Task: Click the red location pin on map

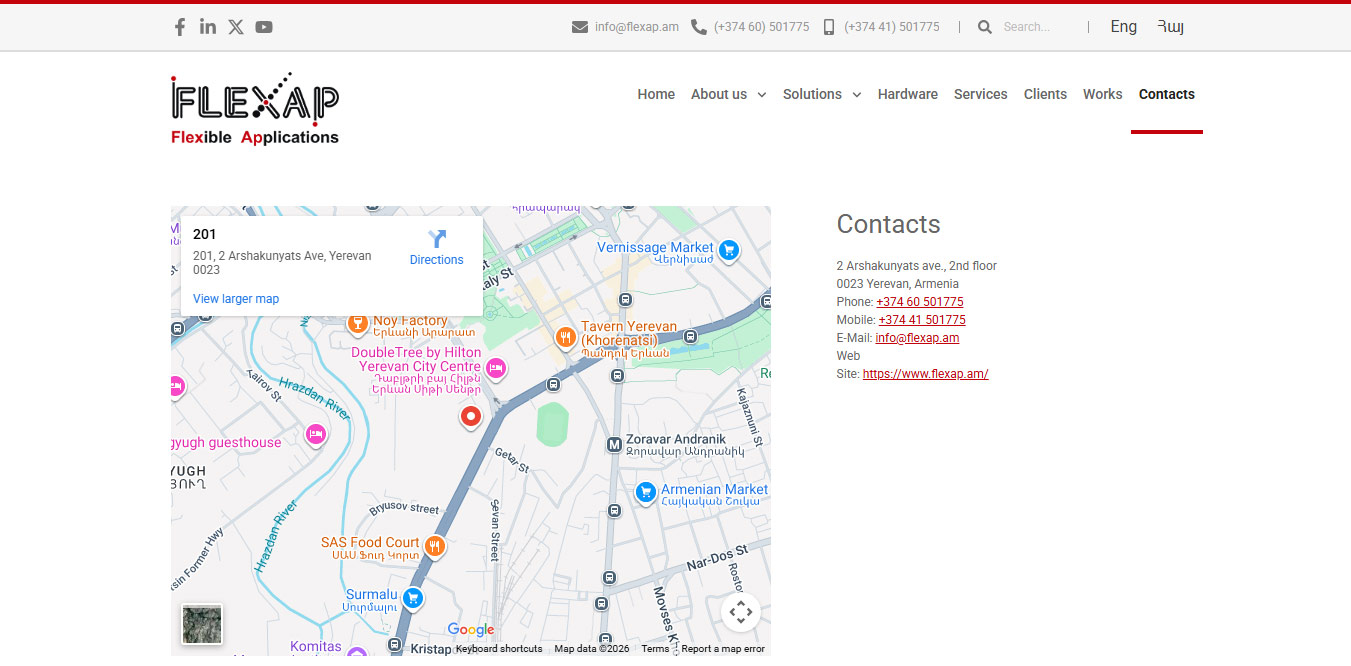Action: click(x=470, y=416)
